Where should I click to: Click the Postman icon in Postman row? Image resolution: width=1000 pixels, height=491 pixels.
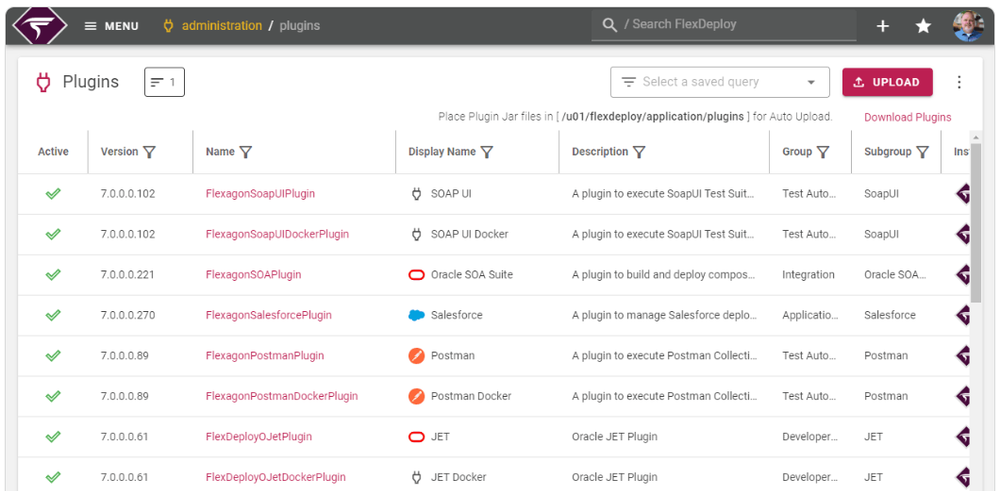click(x=416, y=356)
